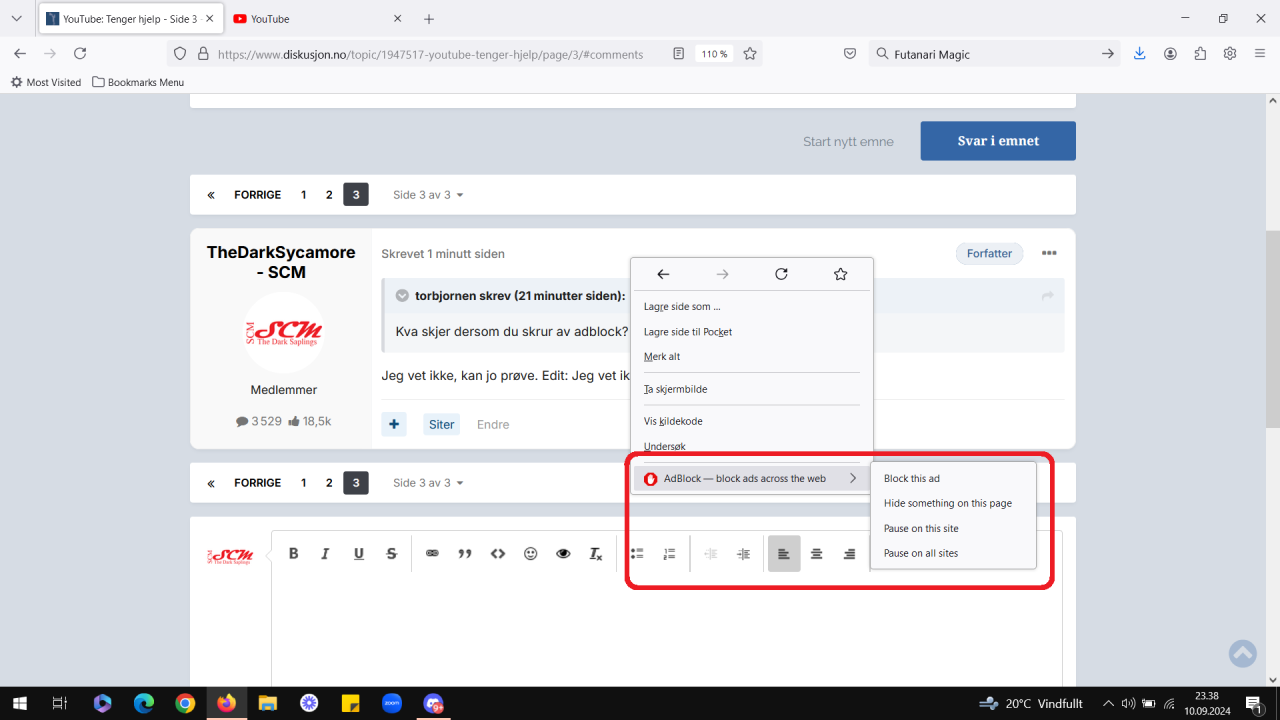Screen dimensions: 1280x720
Task: Insert a bulleted list in editor
Action: [x=637, y=553]
